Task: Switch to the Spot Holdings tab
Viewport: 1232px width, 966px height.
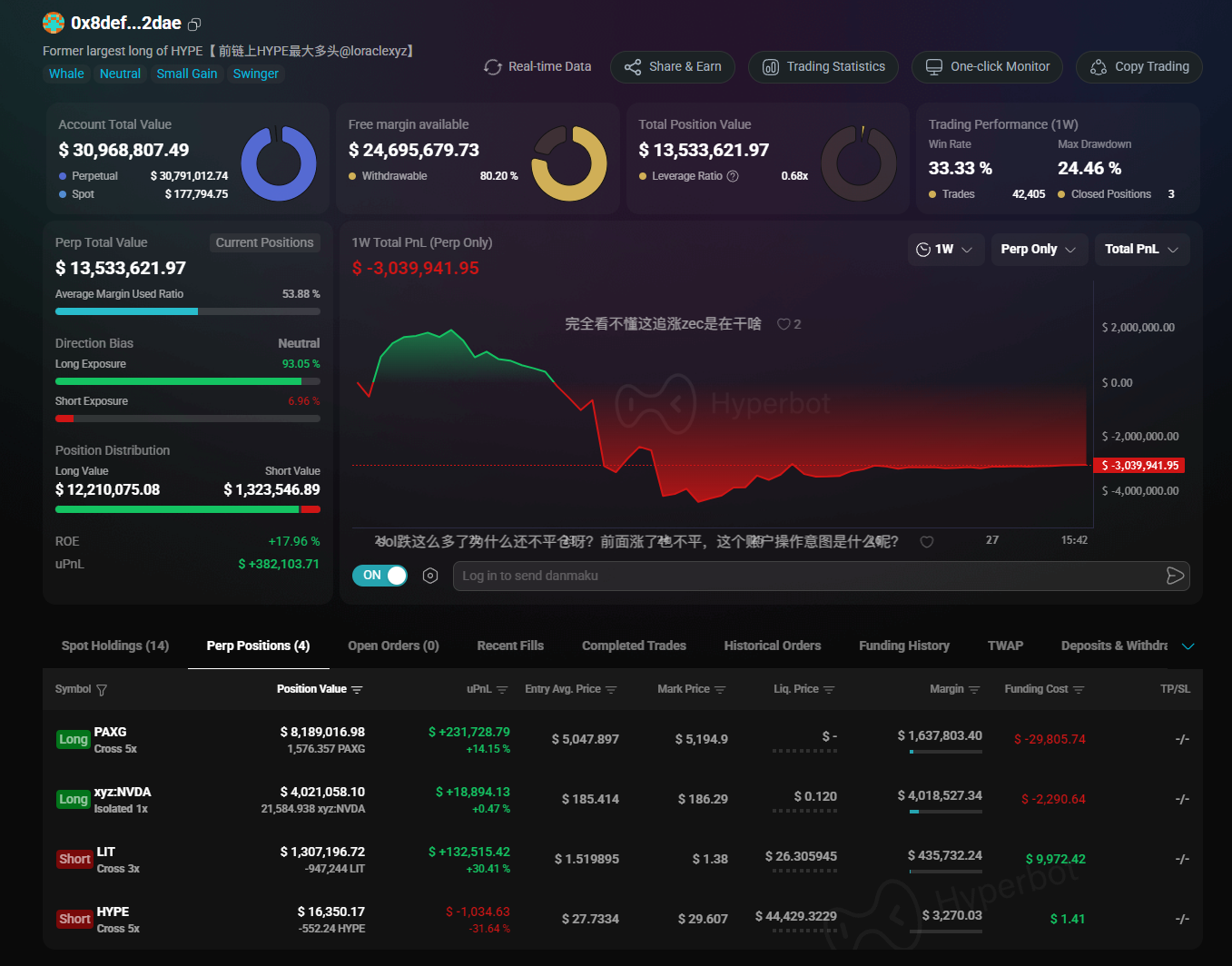Action: (115, 646)
